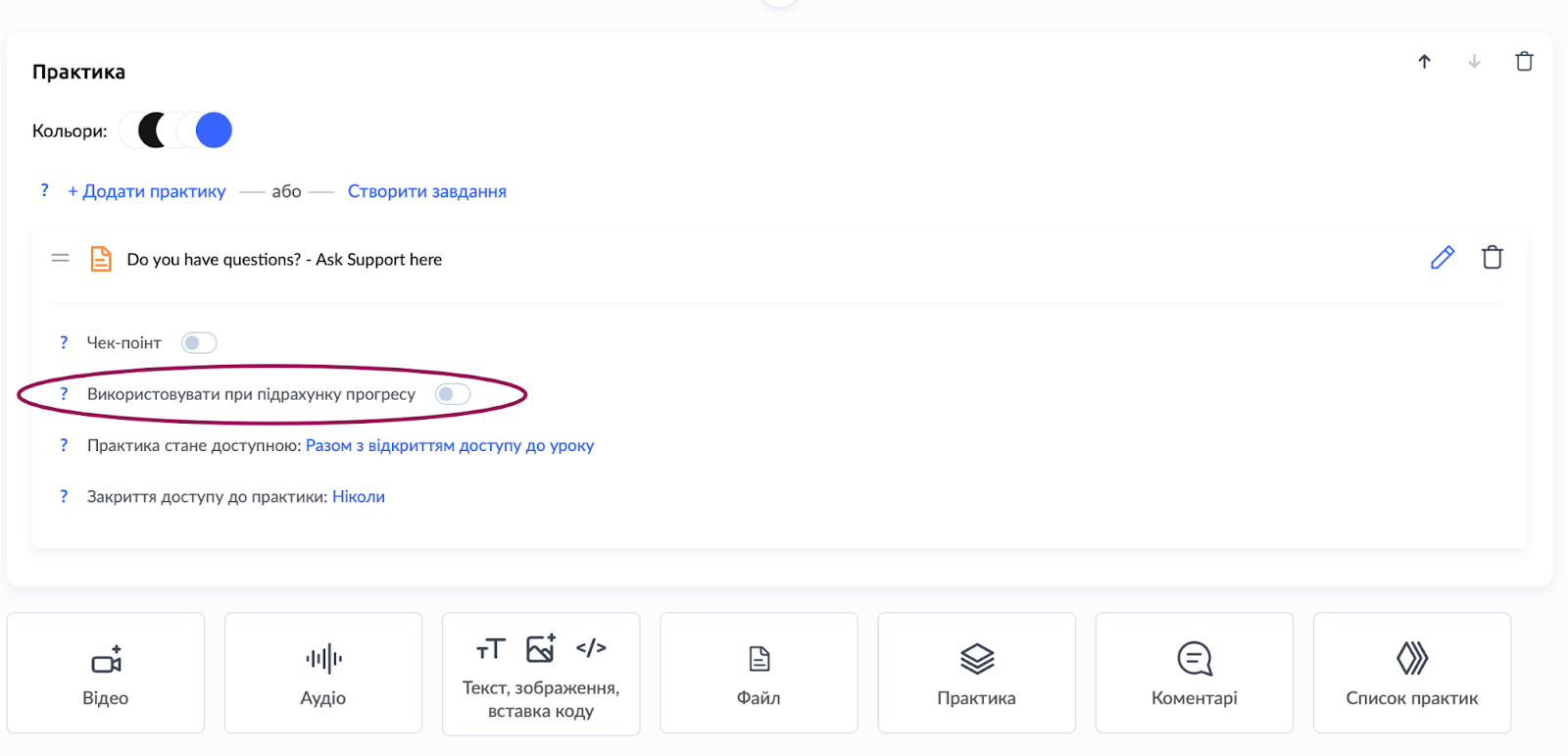Add a Відео block
This screenshot has height=756, width=1568.
106,674
